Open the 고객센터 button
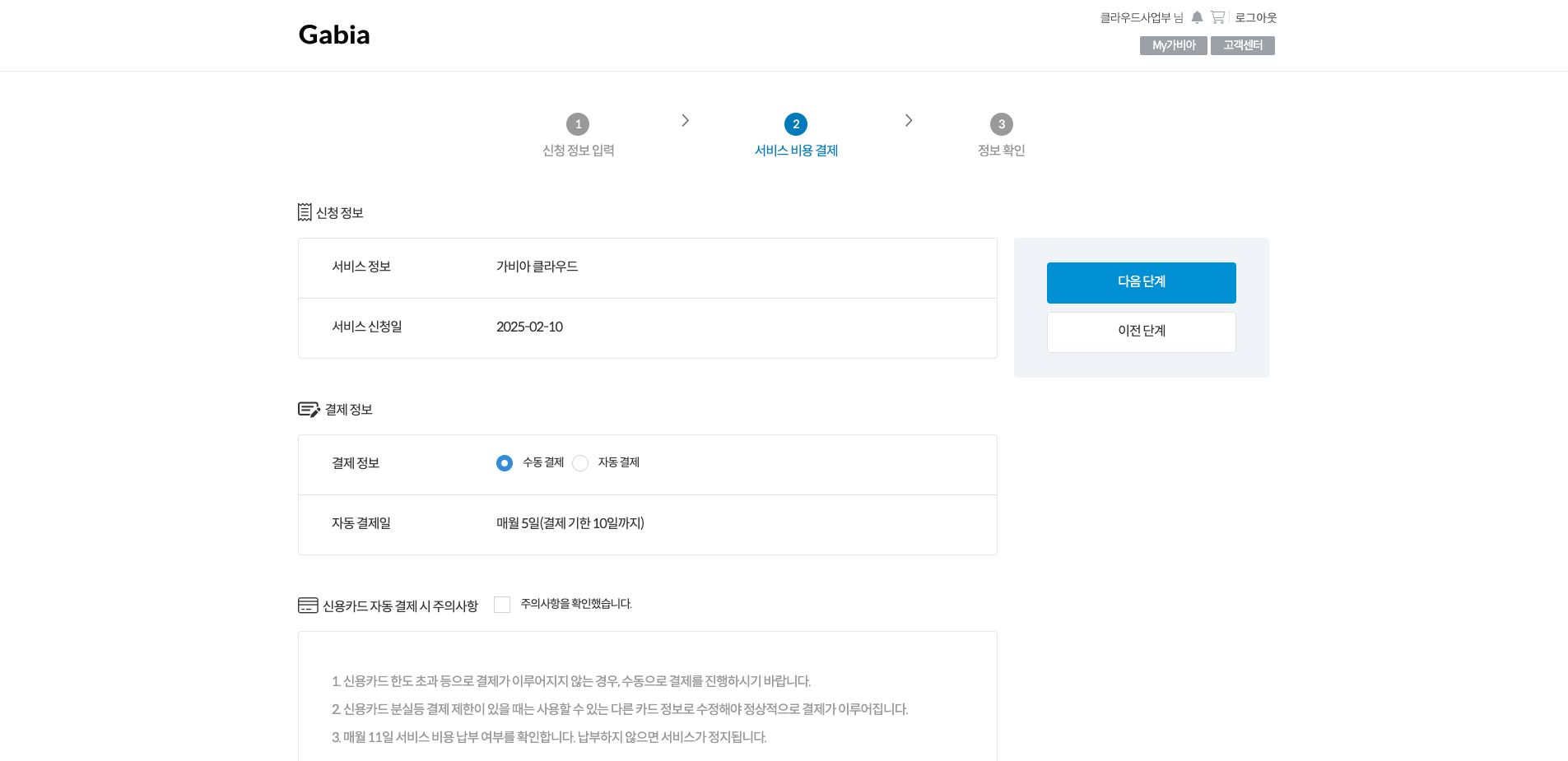1568x761 pixels. point(1243,45)
